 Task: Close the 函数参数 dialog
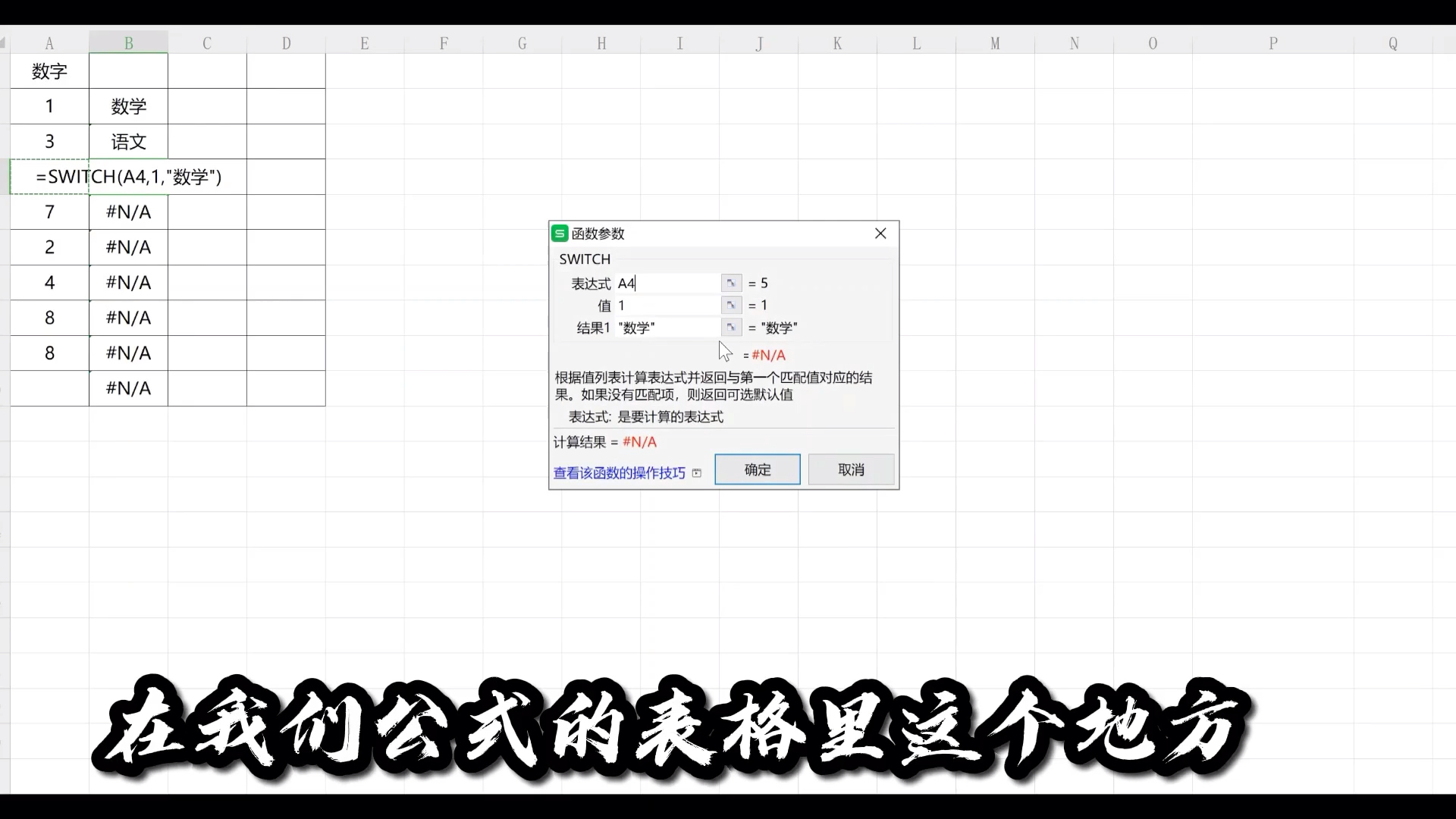coord(880,234)
